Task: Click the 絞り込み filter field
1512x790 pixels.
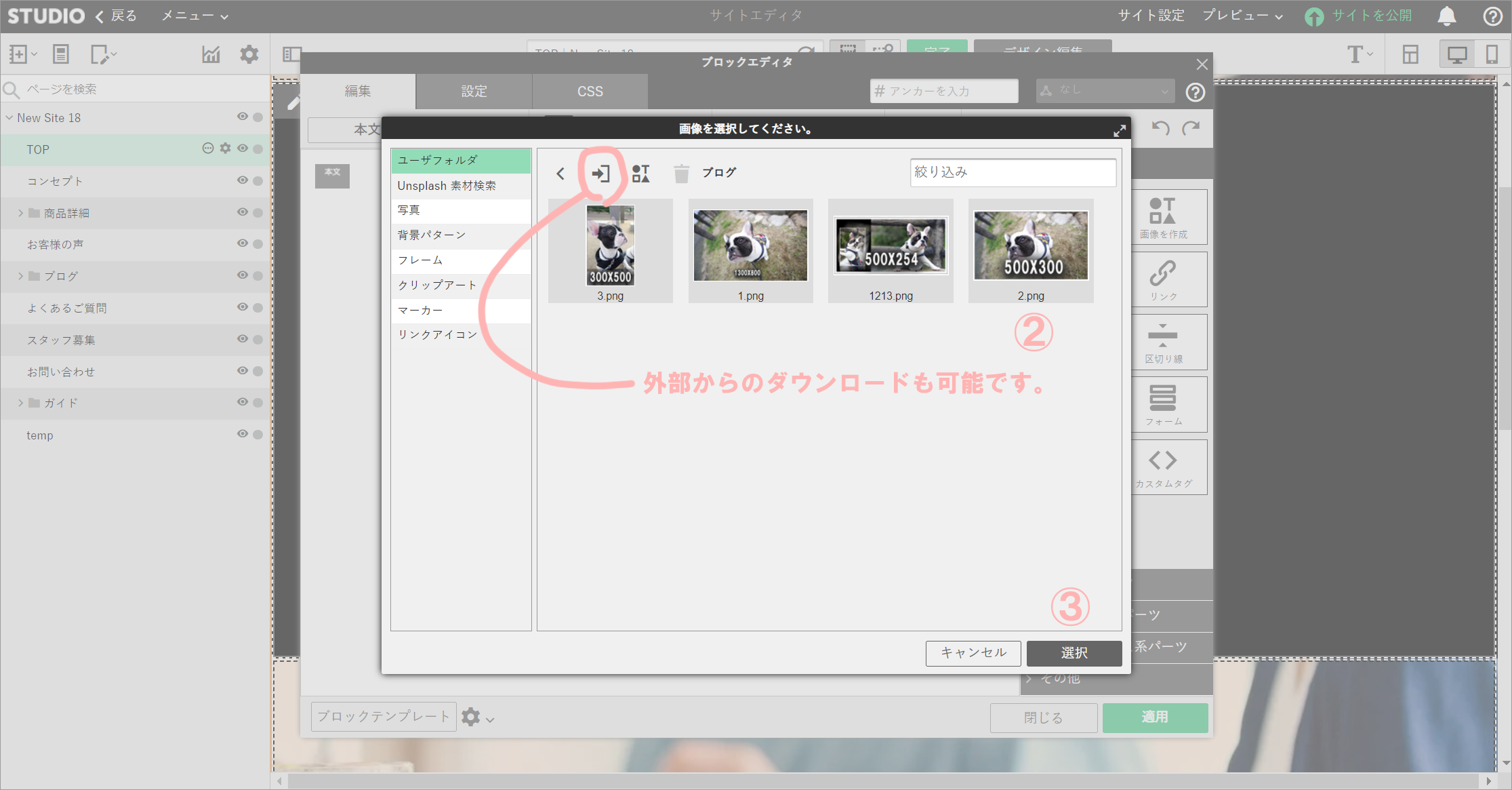Action: pos(1013,172)
